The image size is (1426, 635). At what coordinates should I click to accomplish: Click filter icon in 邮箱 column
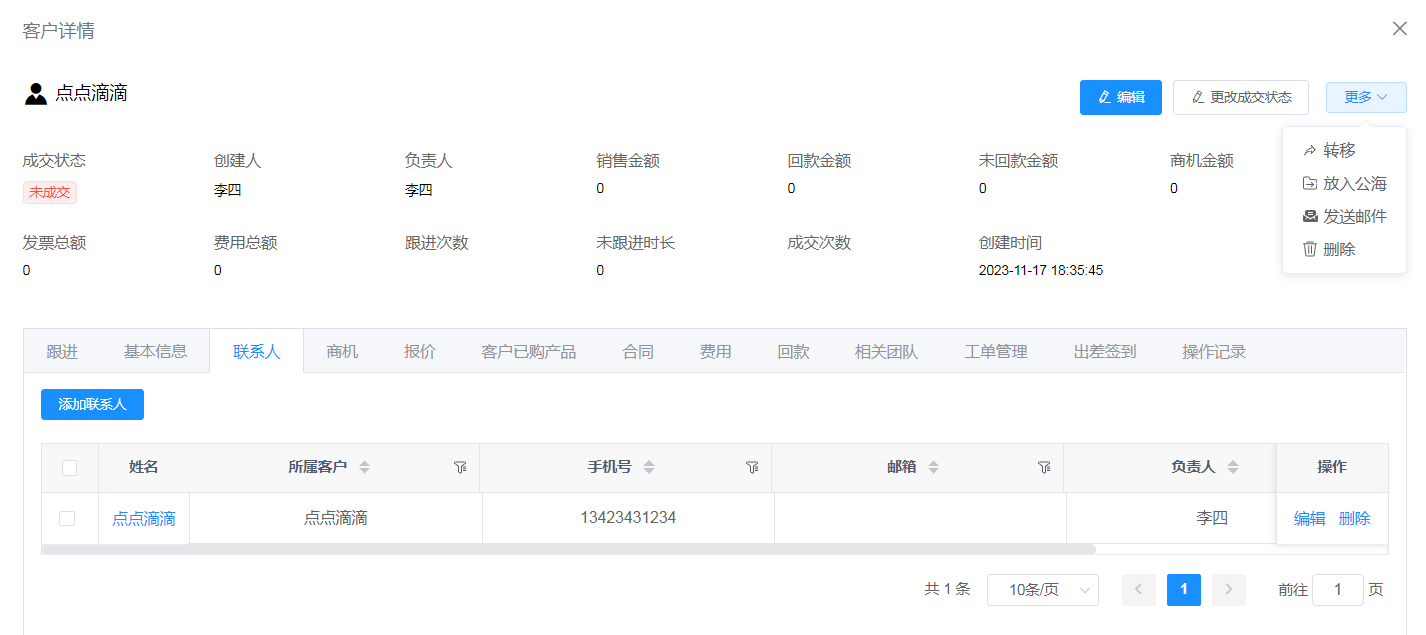tap(1044, 467)
